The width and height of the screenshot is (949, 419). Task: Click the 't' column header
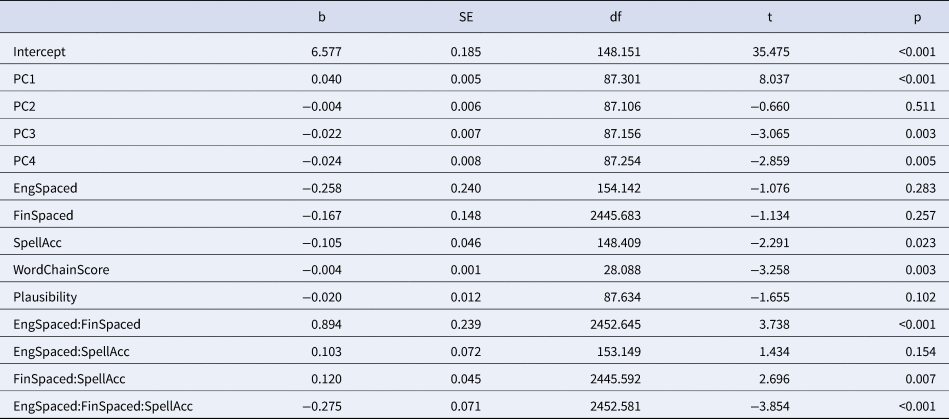pos(770,17)
